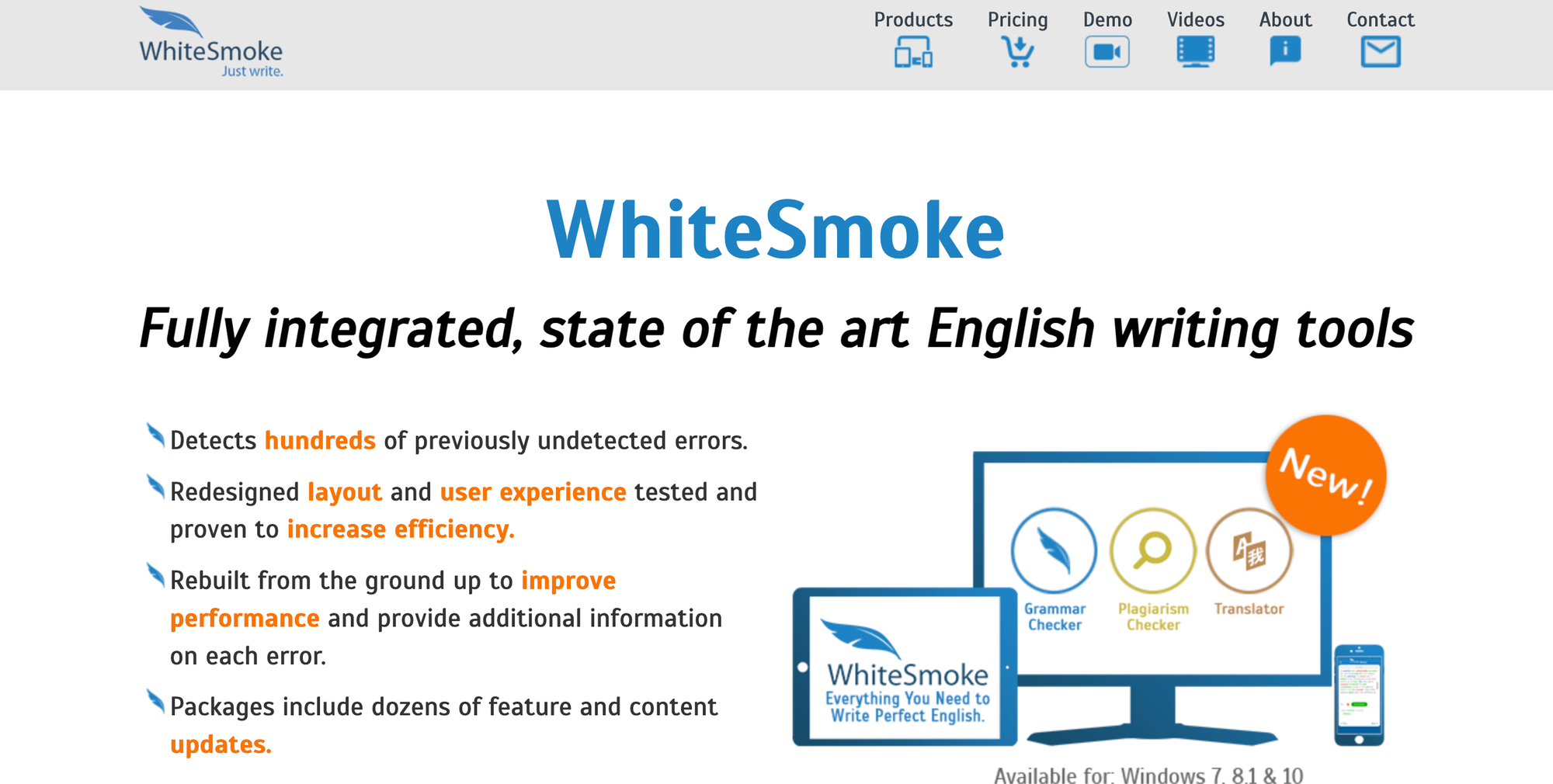Click the smartphone image beside monitor
Image resolution: width=1553 pixels, height=784 pixels.
[1358, 694]
